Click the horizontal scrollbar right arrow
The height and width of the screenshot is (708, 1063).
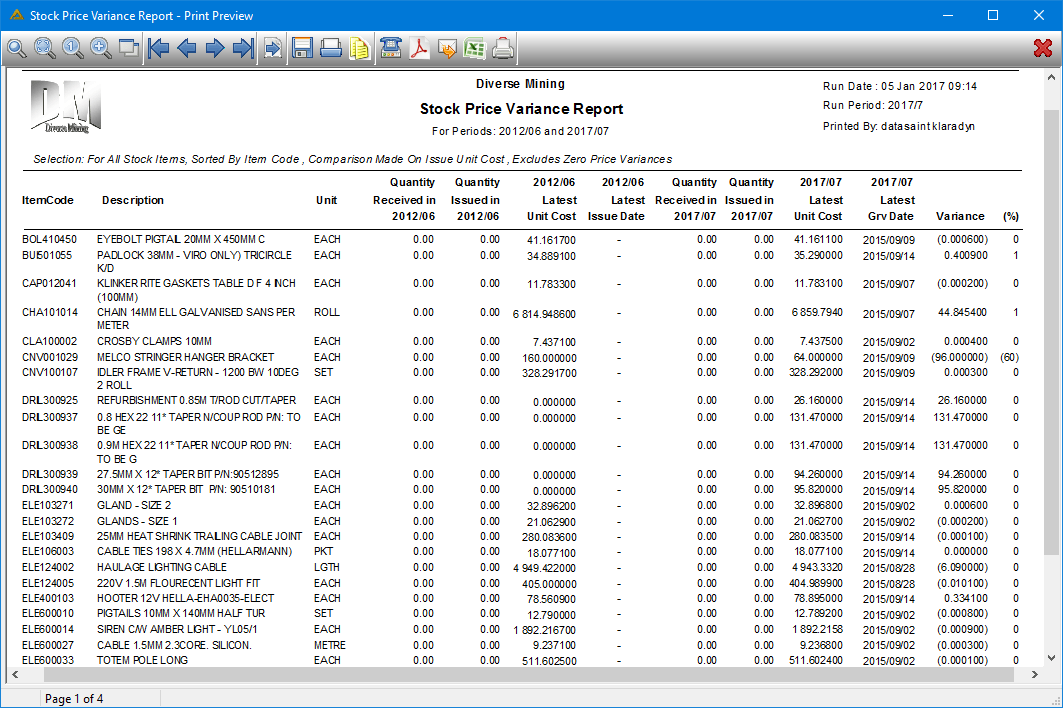coord(1035,675)
